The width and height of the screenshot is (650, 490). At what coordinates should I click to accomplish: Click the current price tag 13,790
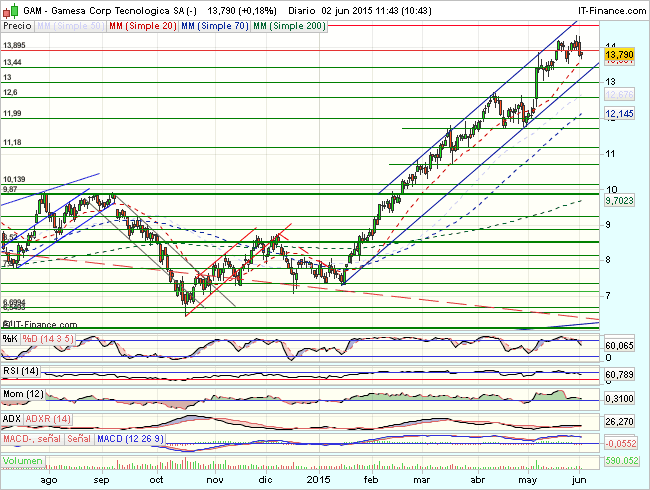coord(619,55)
